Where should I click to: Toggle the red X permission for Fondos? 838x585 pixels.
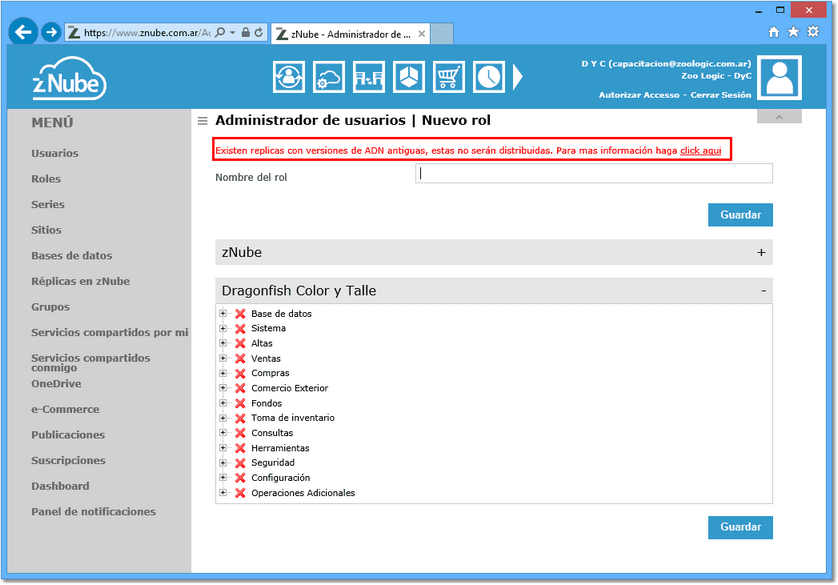coord(240,403)
